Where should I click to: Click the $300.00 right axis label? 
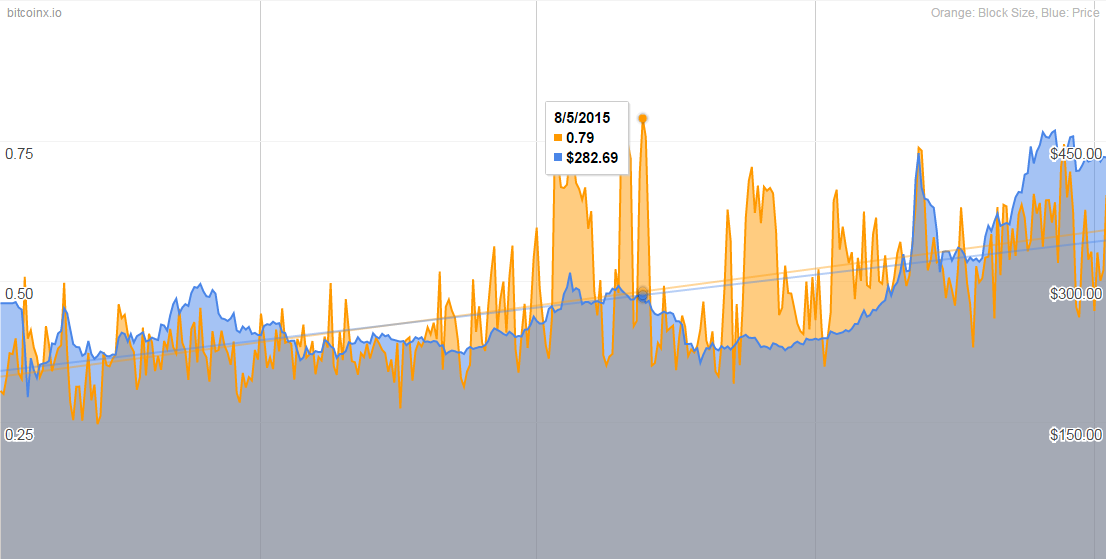coord(1076,294)
